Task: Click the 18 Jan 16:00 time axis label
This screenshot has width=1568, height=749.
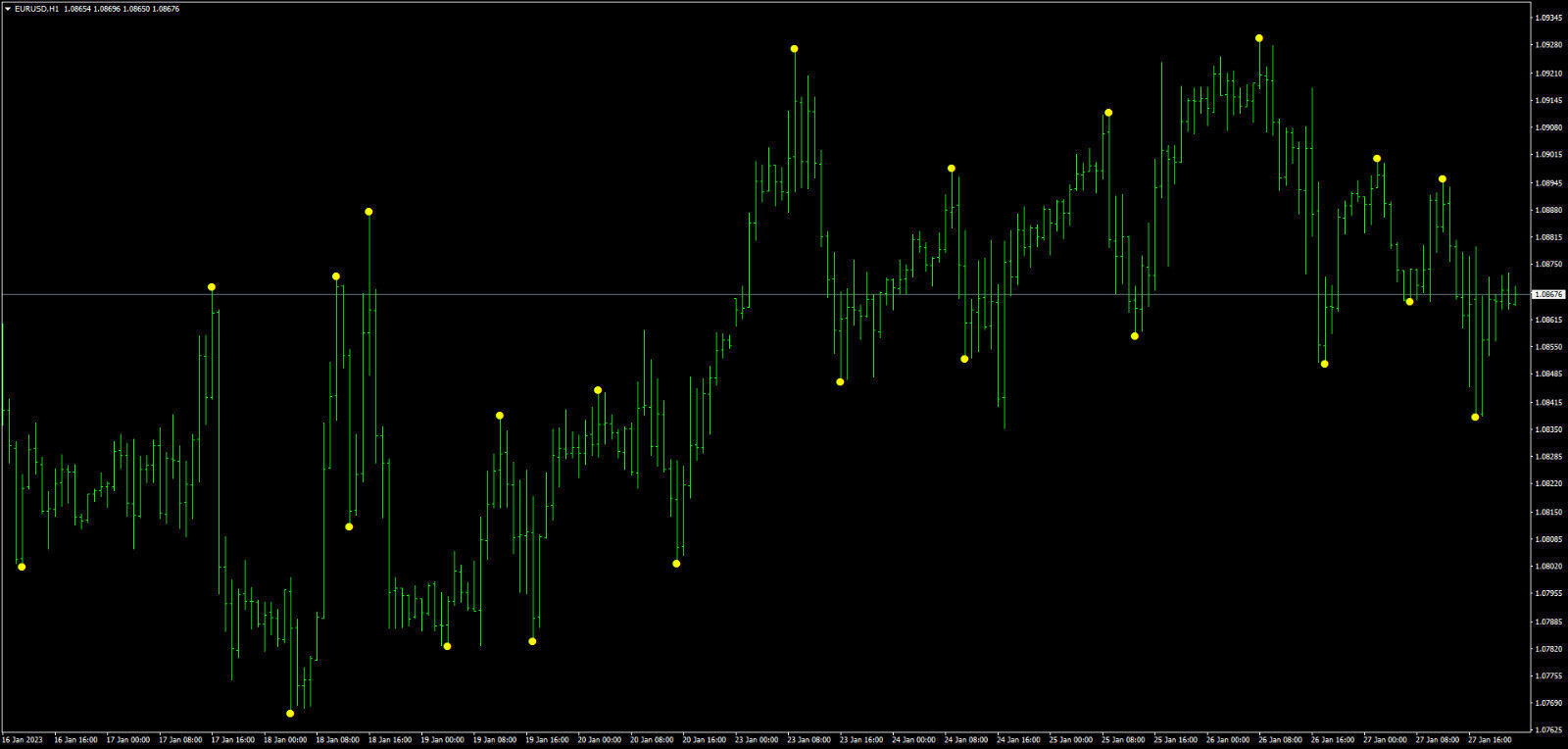Action: click(x=389, y=740)
